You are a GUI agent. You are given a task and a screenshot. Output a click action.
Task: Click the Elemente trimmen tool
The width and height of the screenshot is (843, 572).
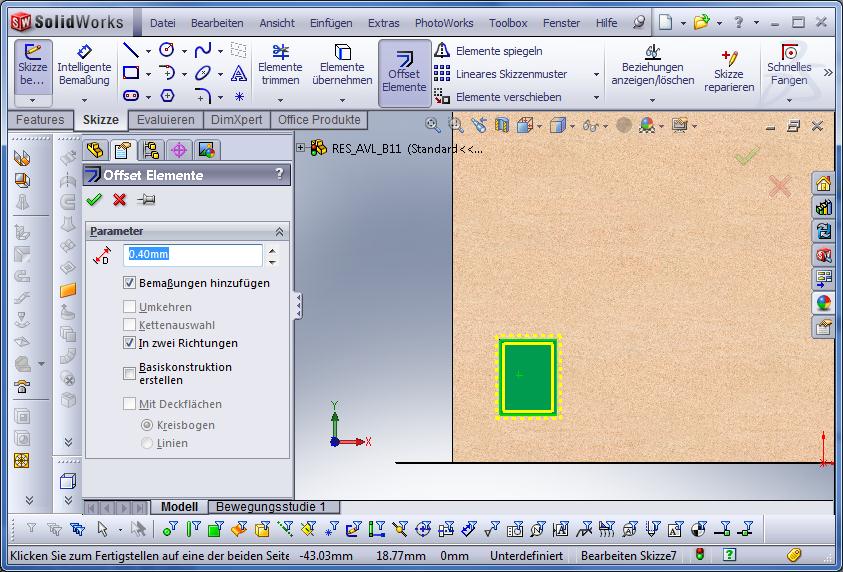click(280, 65)
